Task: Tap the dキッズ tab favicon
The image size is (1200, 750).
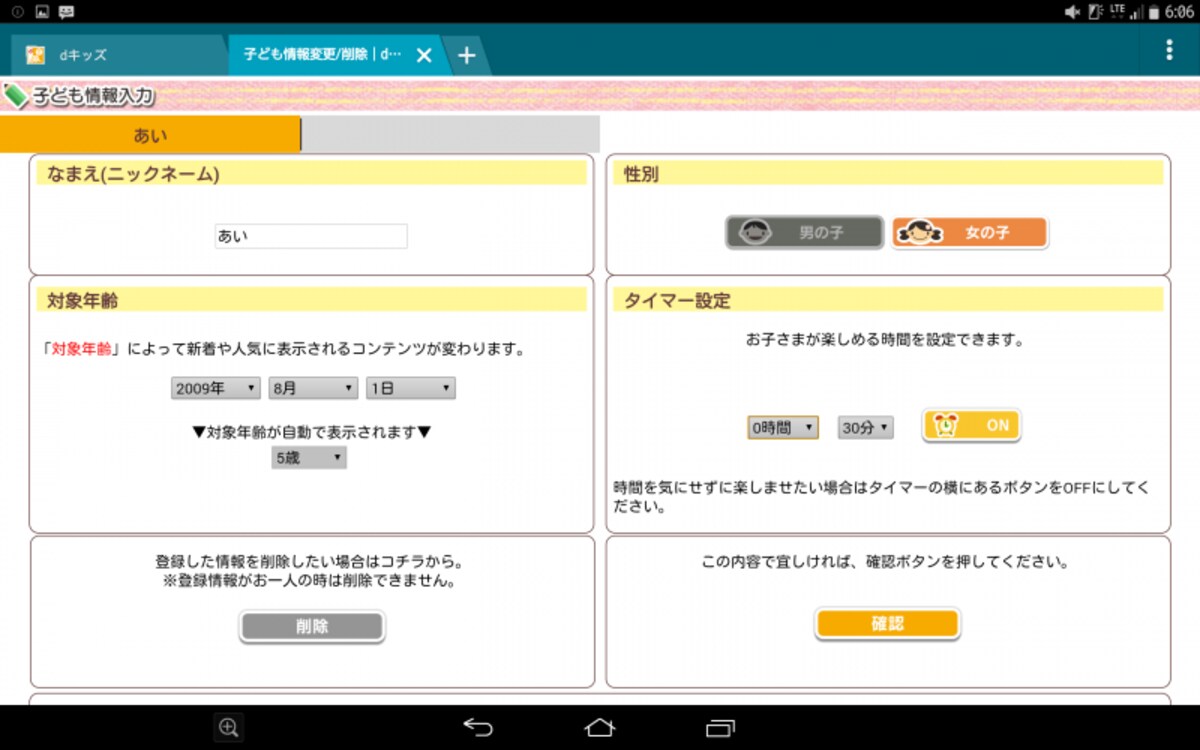Action: tap(35, 55)
